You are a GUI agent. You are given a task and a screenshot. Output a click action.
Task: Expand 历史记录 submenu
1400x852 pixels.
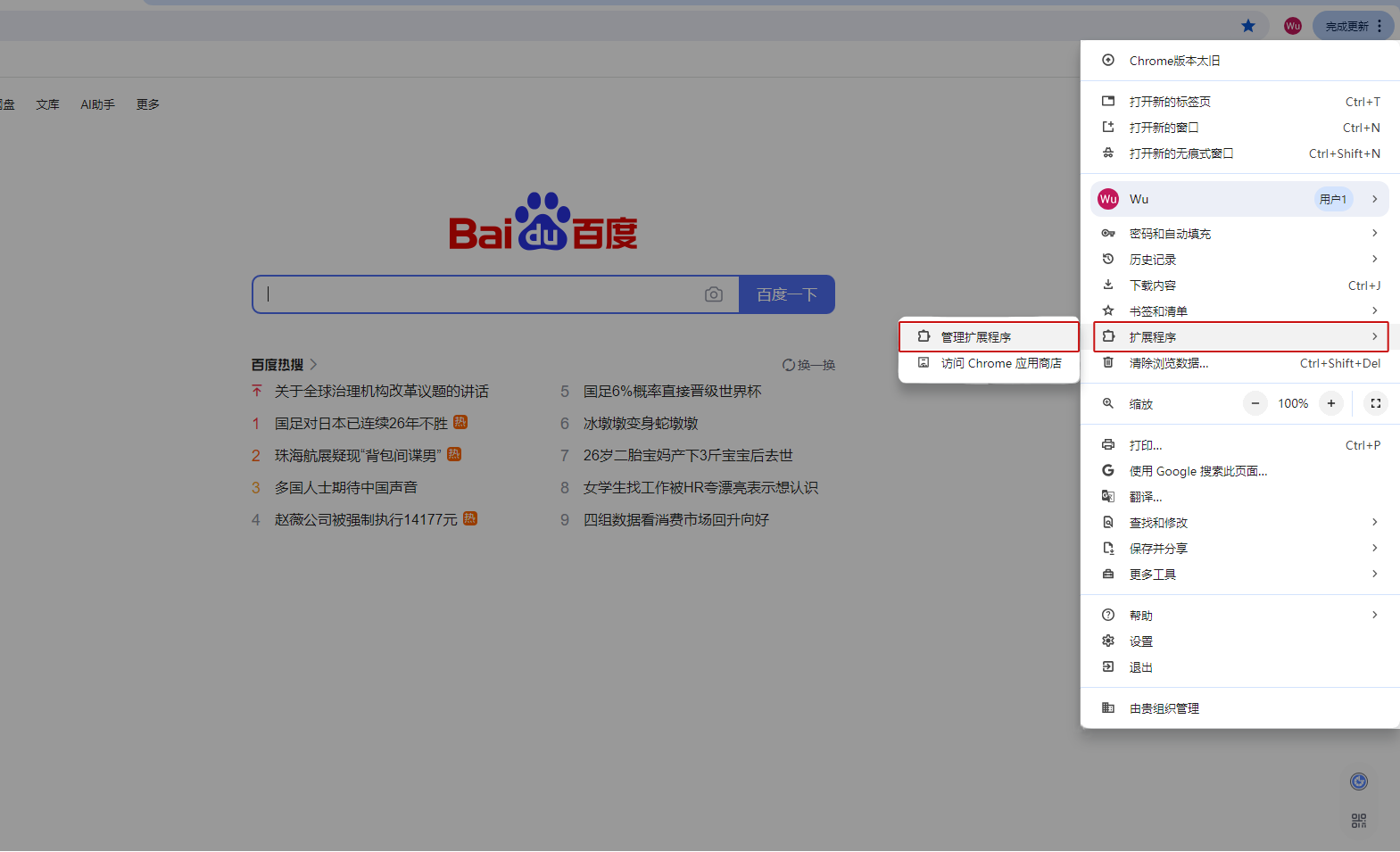pyautogui.click(x=1240, y=260)
